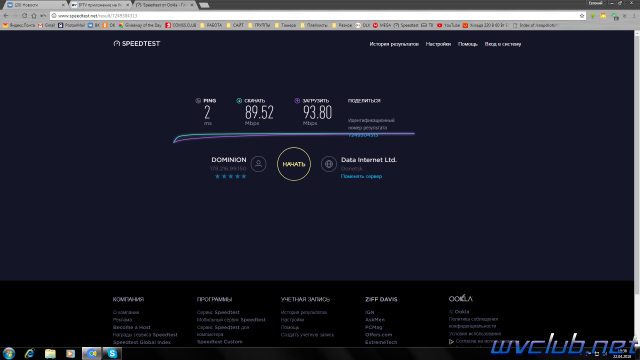Click the Ookla logo in the footer
Viewport: 640px width, 360px height.
pyautogui.click(x=460, y=299)
